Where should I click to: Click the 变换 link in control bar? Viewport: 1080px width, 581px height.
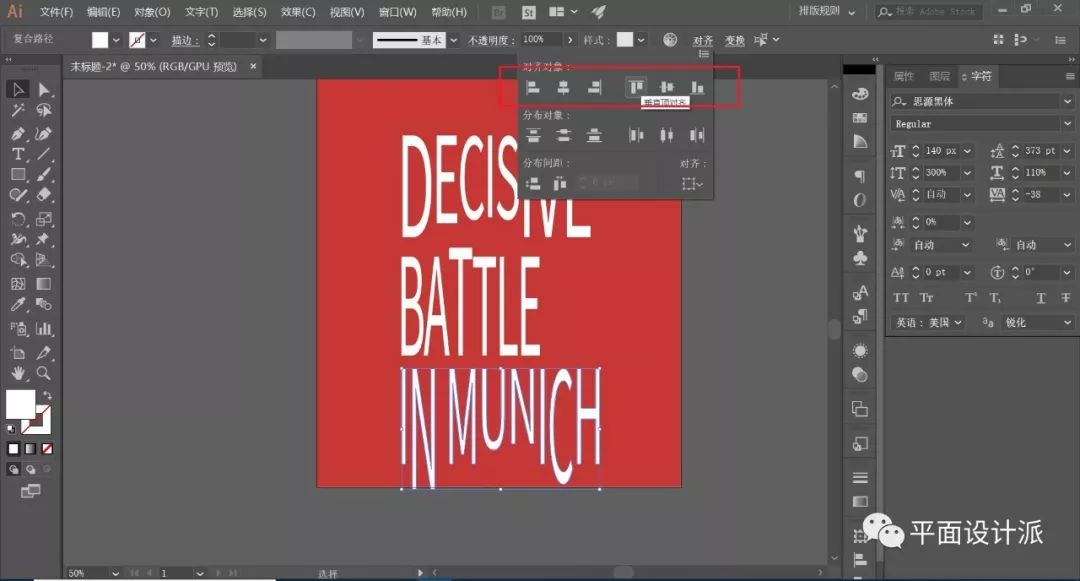point(734,41)
